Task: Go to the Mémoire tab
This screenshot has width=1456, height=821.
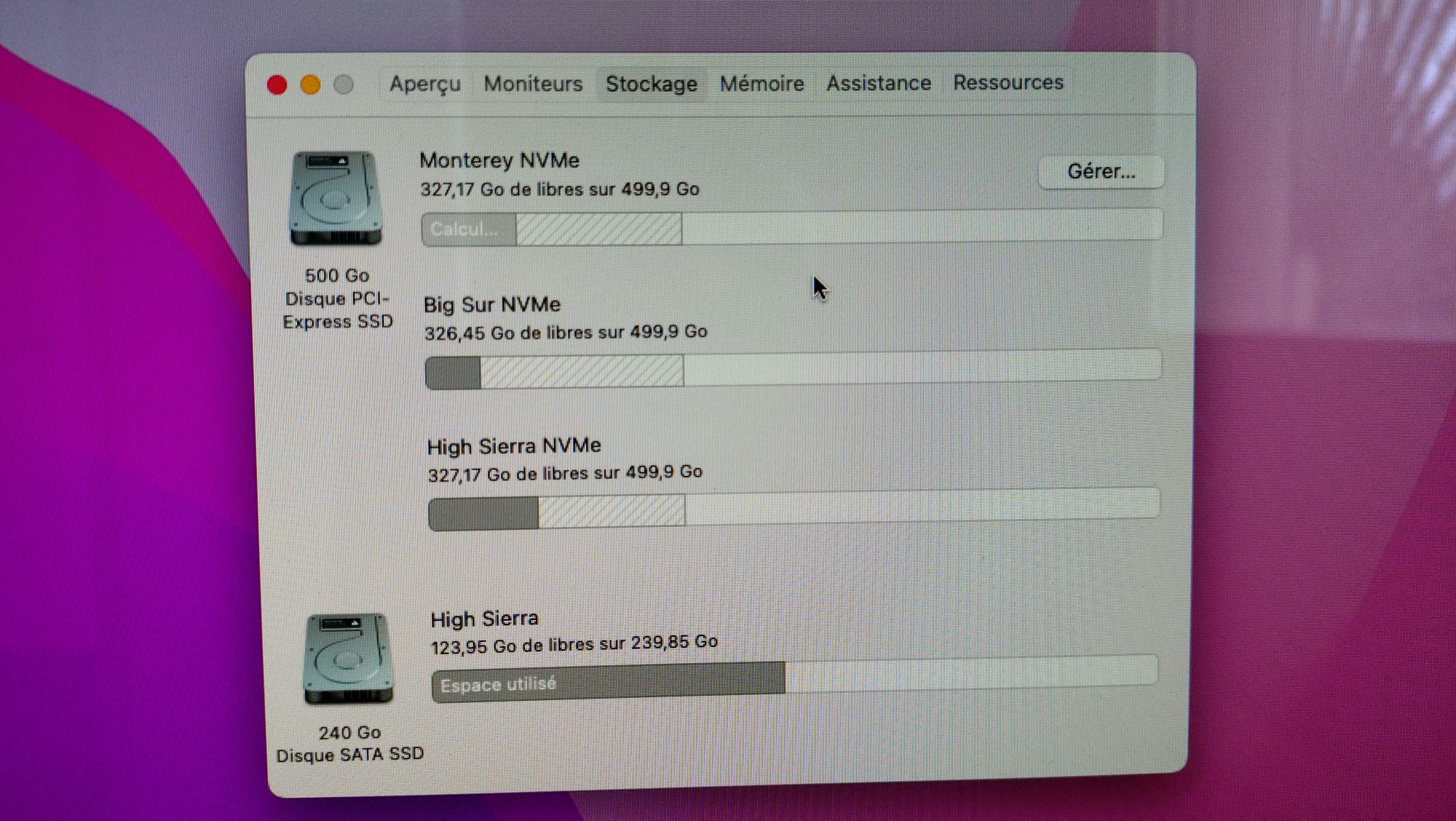Action: (x=761, y=84)
